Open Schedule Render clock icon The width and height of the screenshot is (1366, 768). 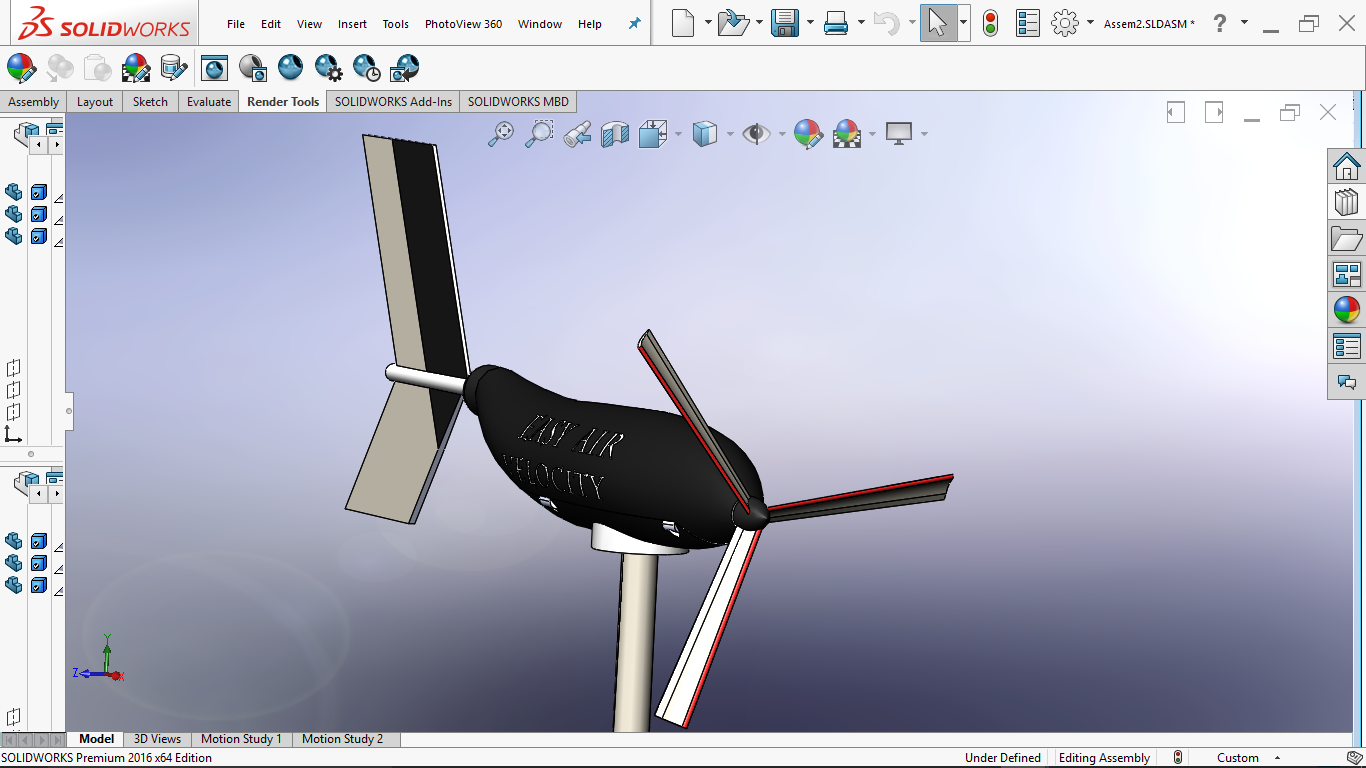[366, 68]
